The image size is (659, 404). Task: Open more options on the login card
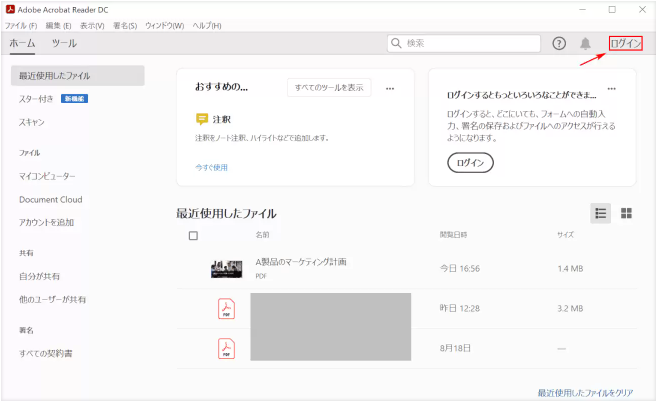tap(612, 88)
